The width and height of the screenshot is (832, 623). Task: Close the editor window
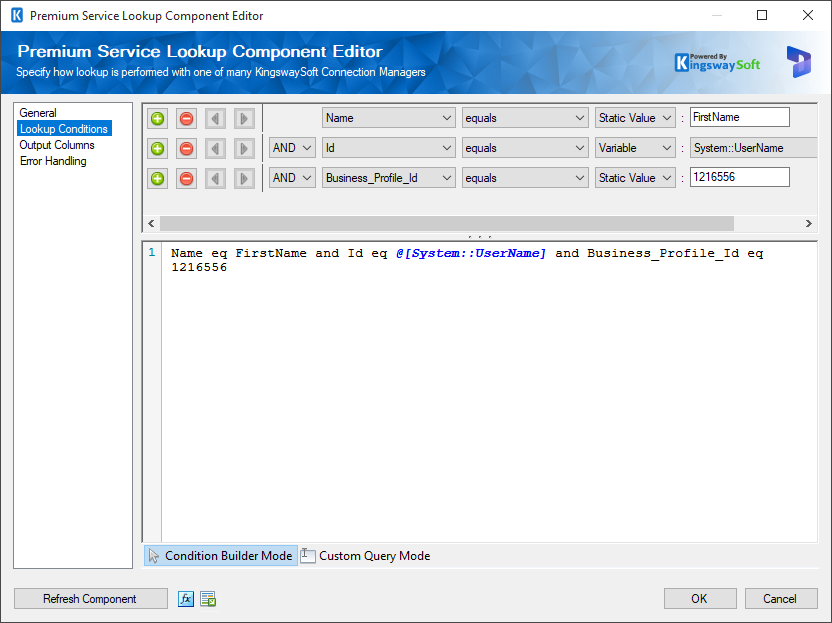pyautogui.click(x=808, y=15)
